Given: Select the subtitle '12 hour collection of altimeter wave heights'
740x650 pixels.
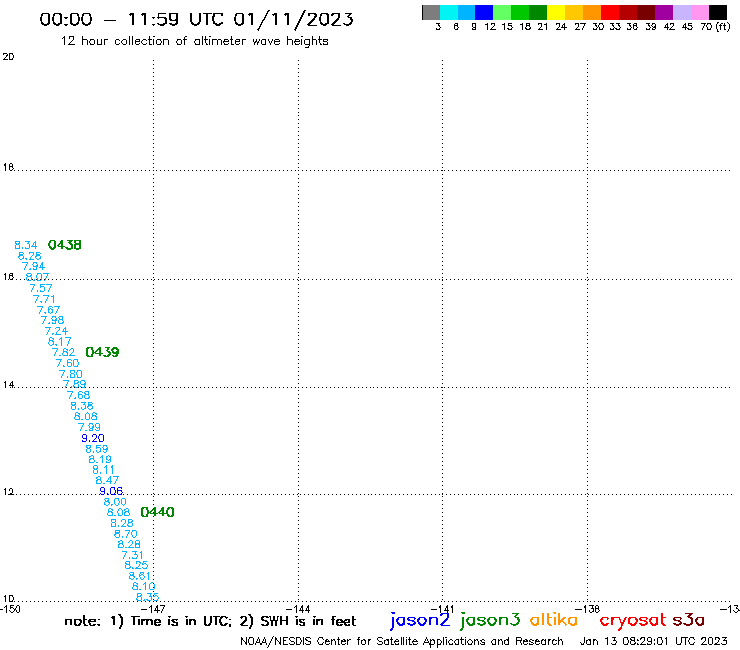Looking at the screenshot, I should click(194, 41).
